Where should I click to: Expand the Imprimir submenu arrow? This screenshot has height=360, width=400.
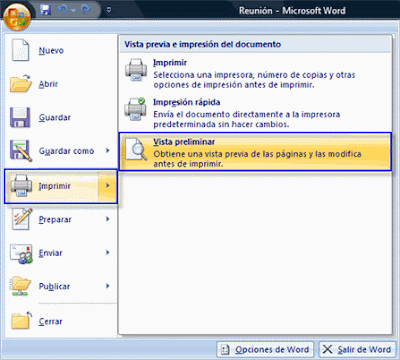(108, 186)
